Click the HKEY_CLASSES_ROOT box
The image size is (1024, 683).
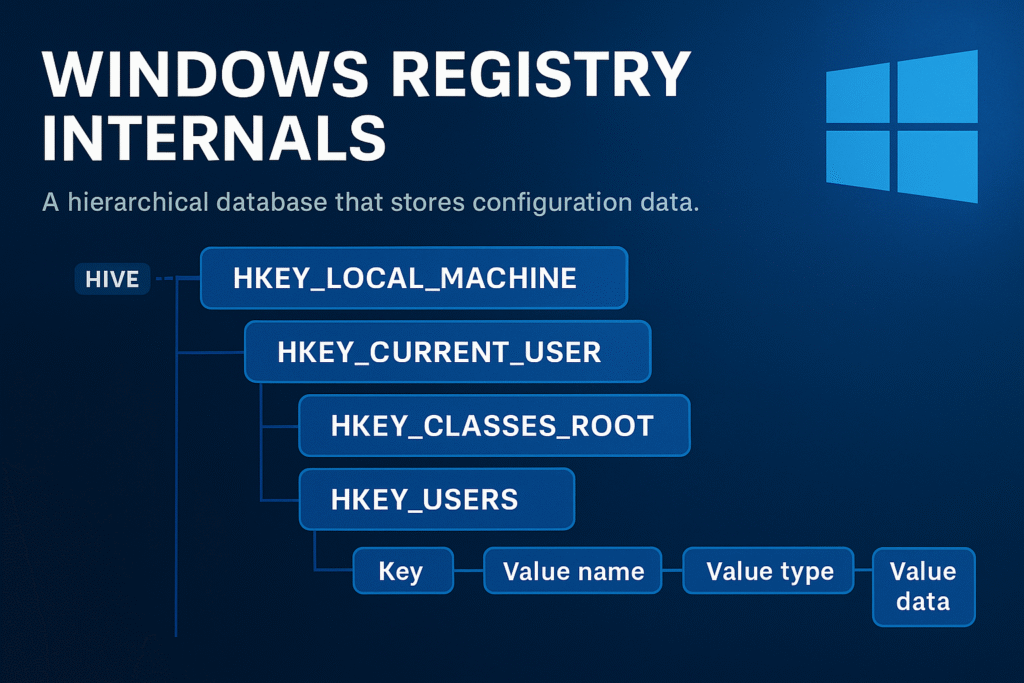point(494,425)
